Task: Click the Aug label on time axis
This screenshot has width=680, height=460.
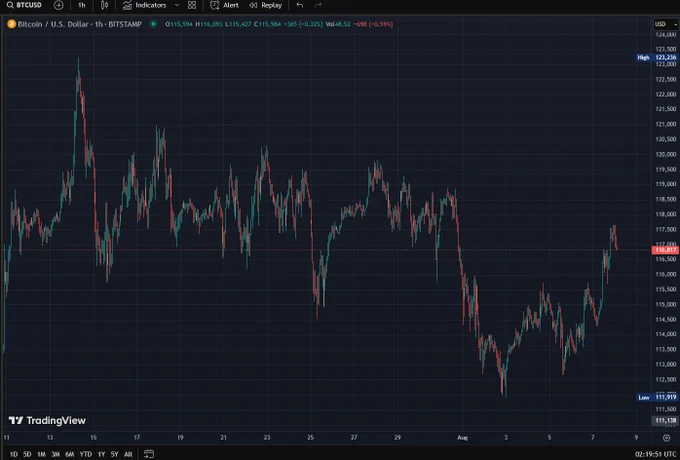Action: coord(462,438)
